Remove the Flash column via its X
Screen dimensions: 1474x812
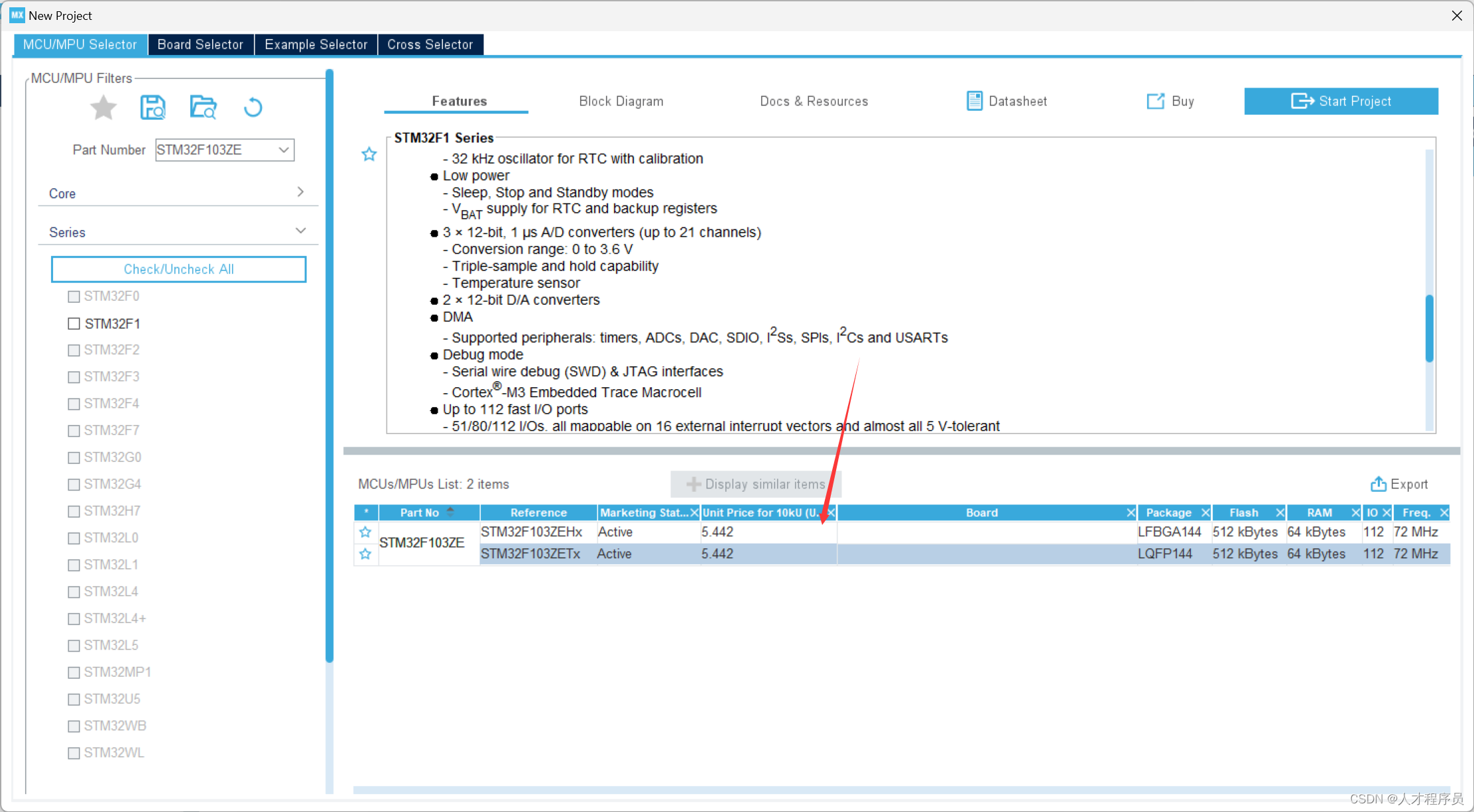pos(1280,512)
